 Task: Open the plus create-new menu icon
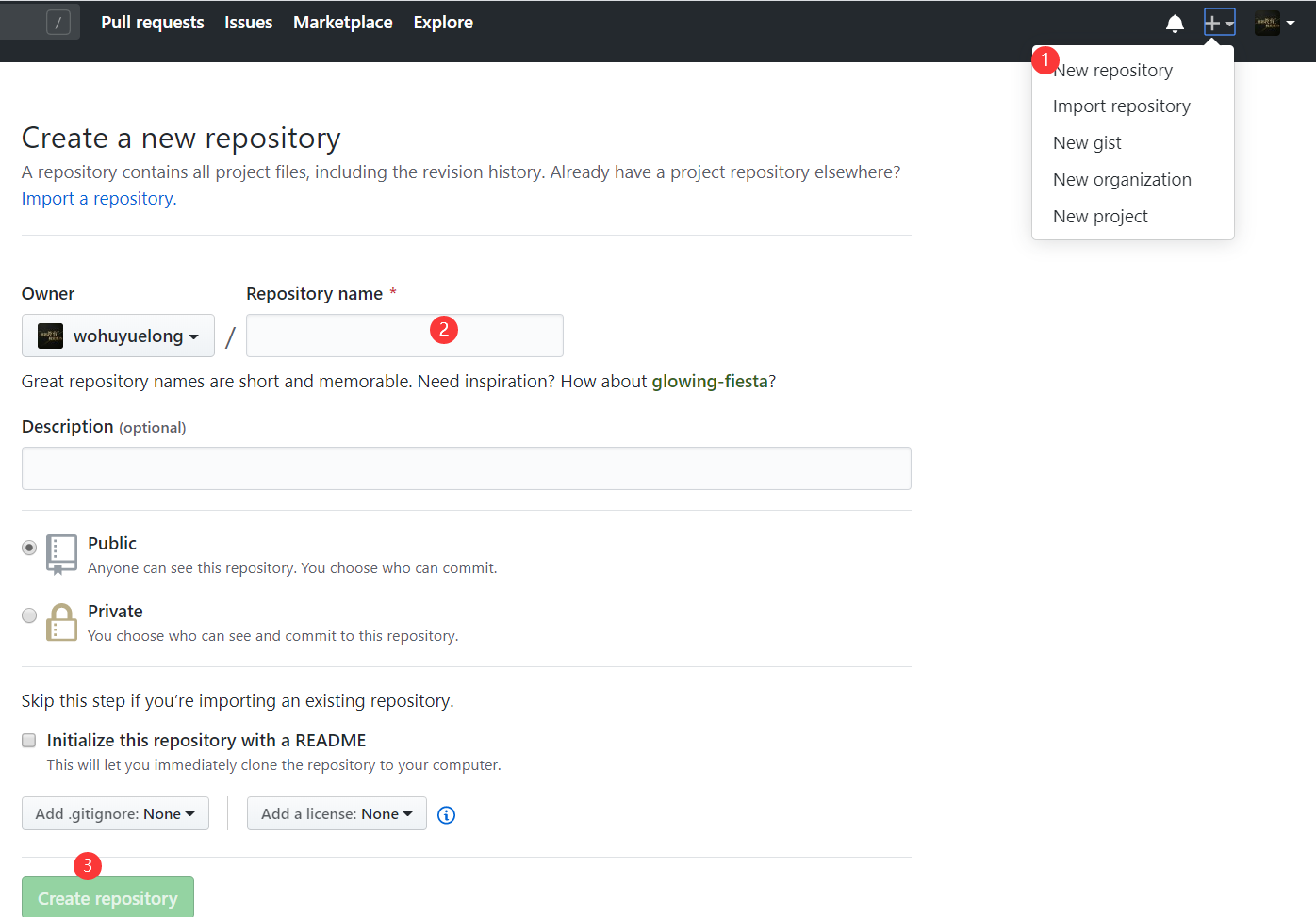pyautogui.click(x=1219, y=23)
